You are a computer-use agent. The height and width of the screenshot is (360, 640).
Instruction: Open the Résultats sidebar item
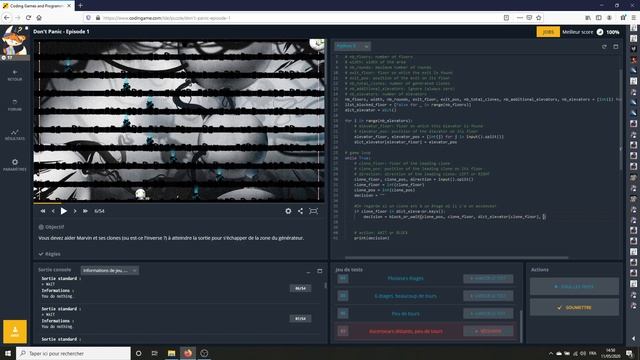click(15, 135)
